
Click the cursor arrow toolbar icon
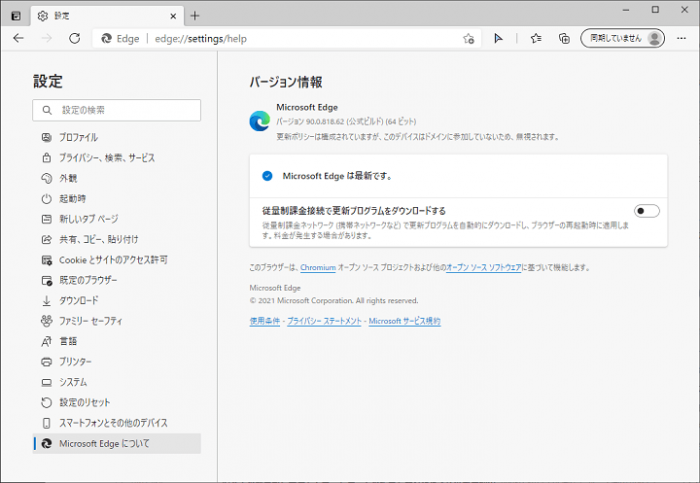(x=498, y=39)
